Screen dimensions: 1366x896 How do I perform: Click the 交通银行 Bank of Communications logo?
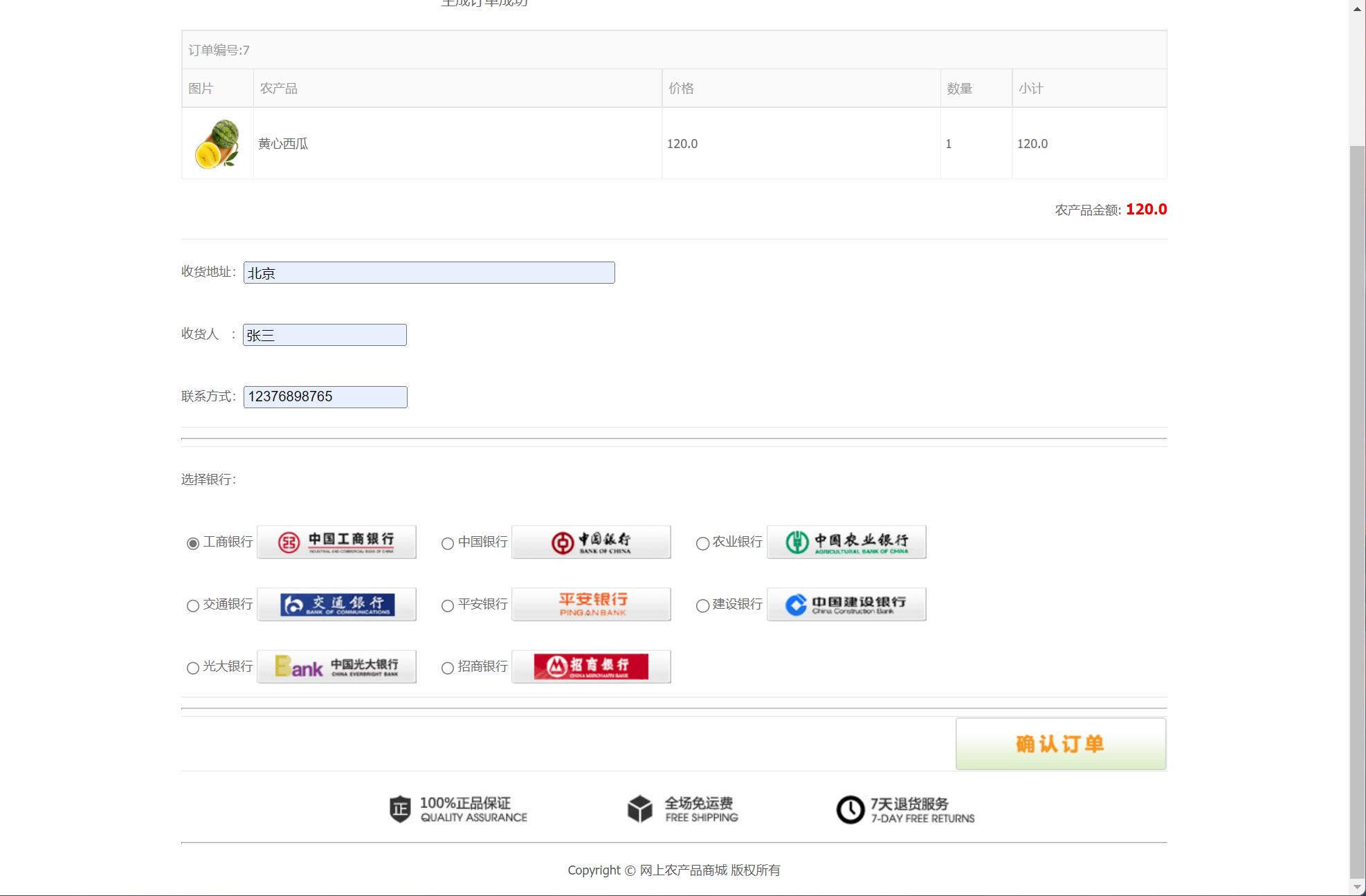tap(336, 604)
